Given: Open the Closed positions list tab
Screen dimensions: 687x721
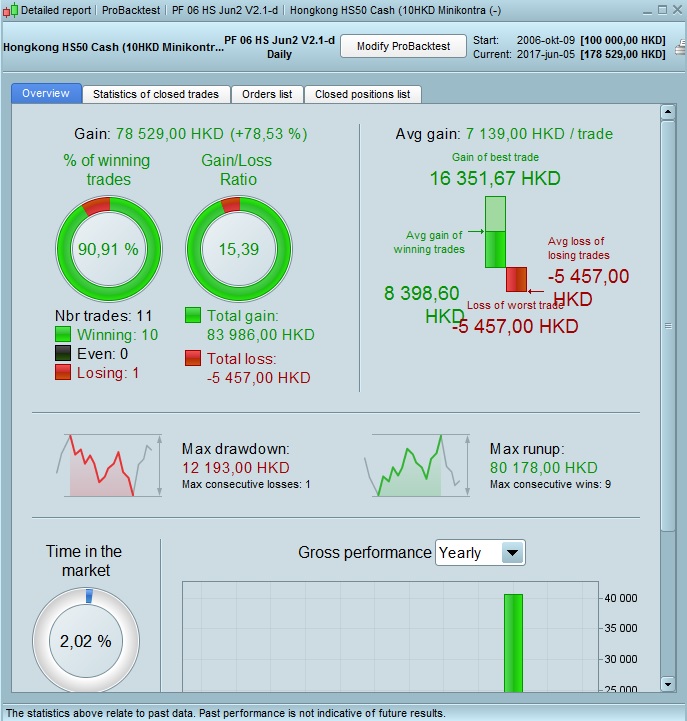Looking at the screenshot, I should click(362, 94).
